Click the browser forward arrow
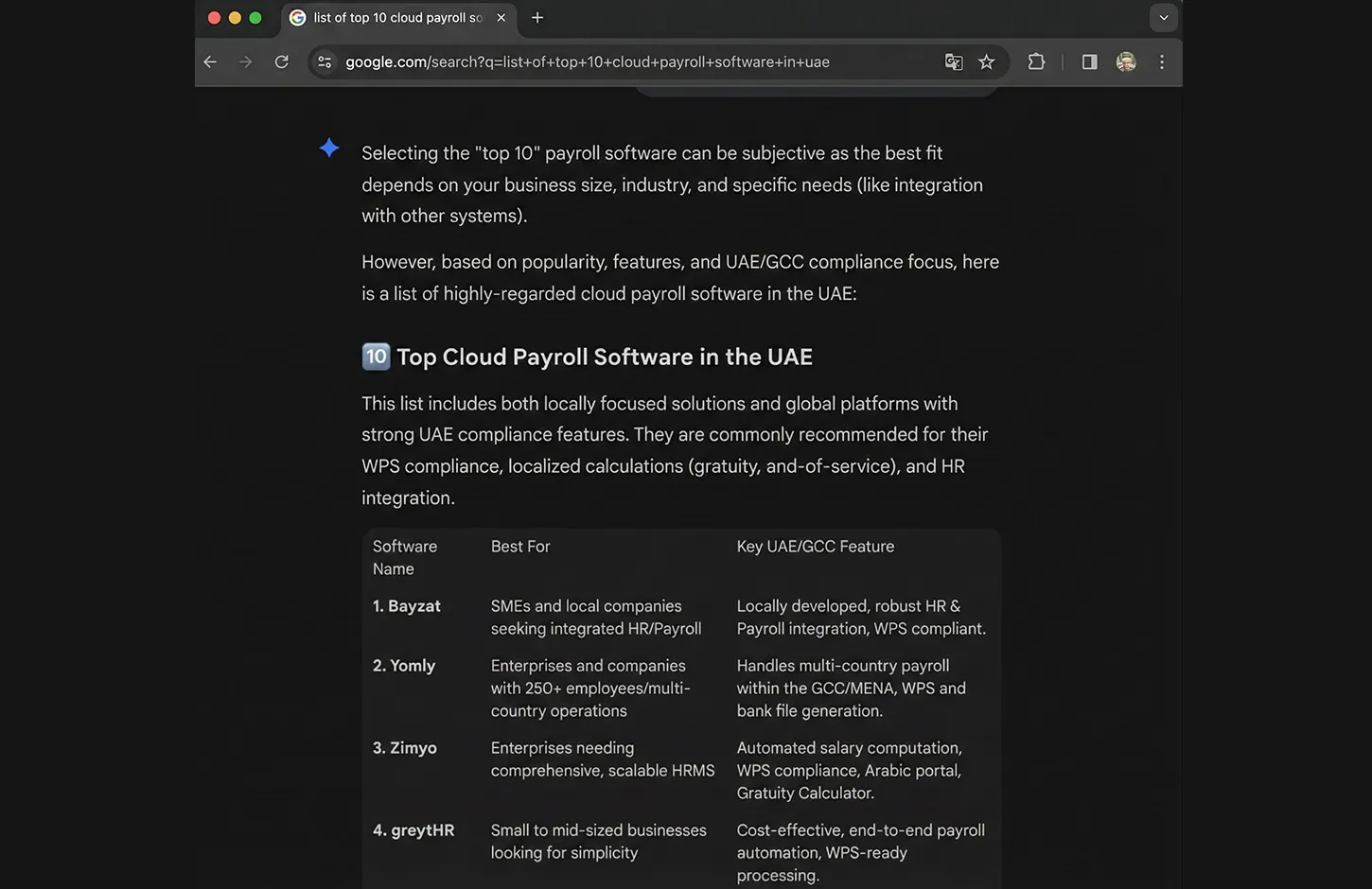This screenshot has height=889, width=1372. click(246, 62)
